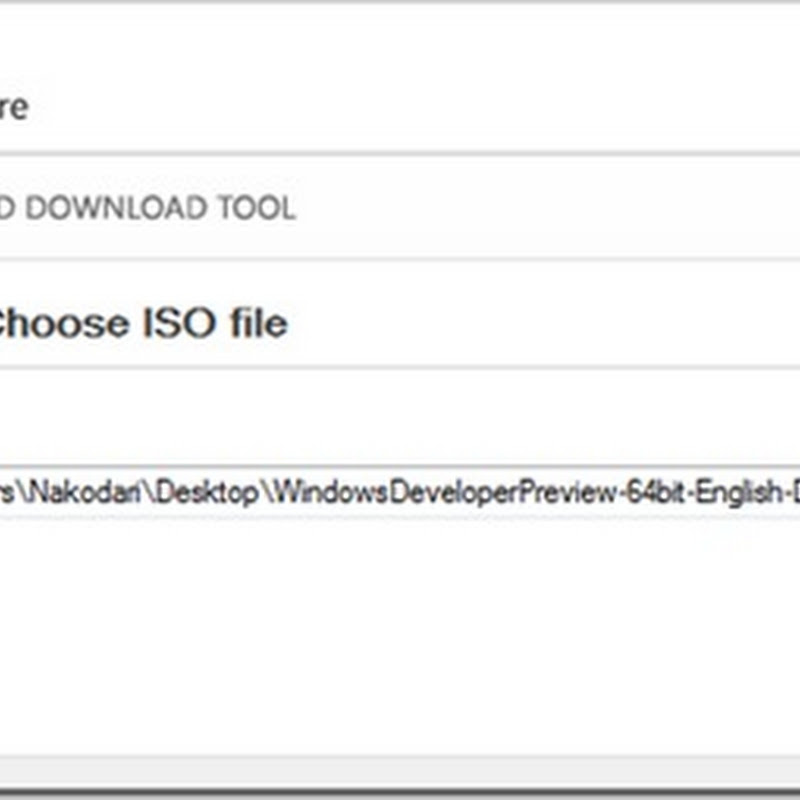The width and height of the screenshot is (800, 800).
Task: Click the word "file" in the heading
Action: [256, 323]
